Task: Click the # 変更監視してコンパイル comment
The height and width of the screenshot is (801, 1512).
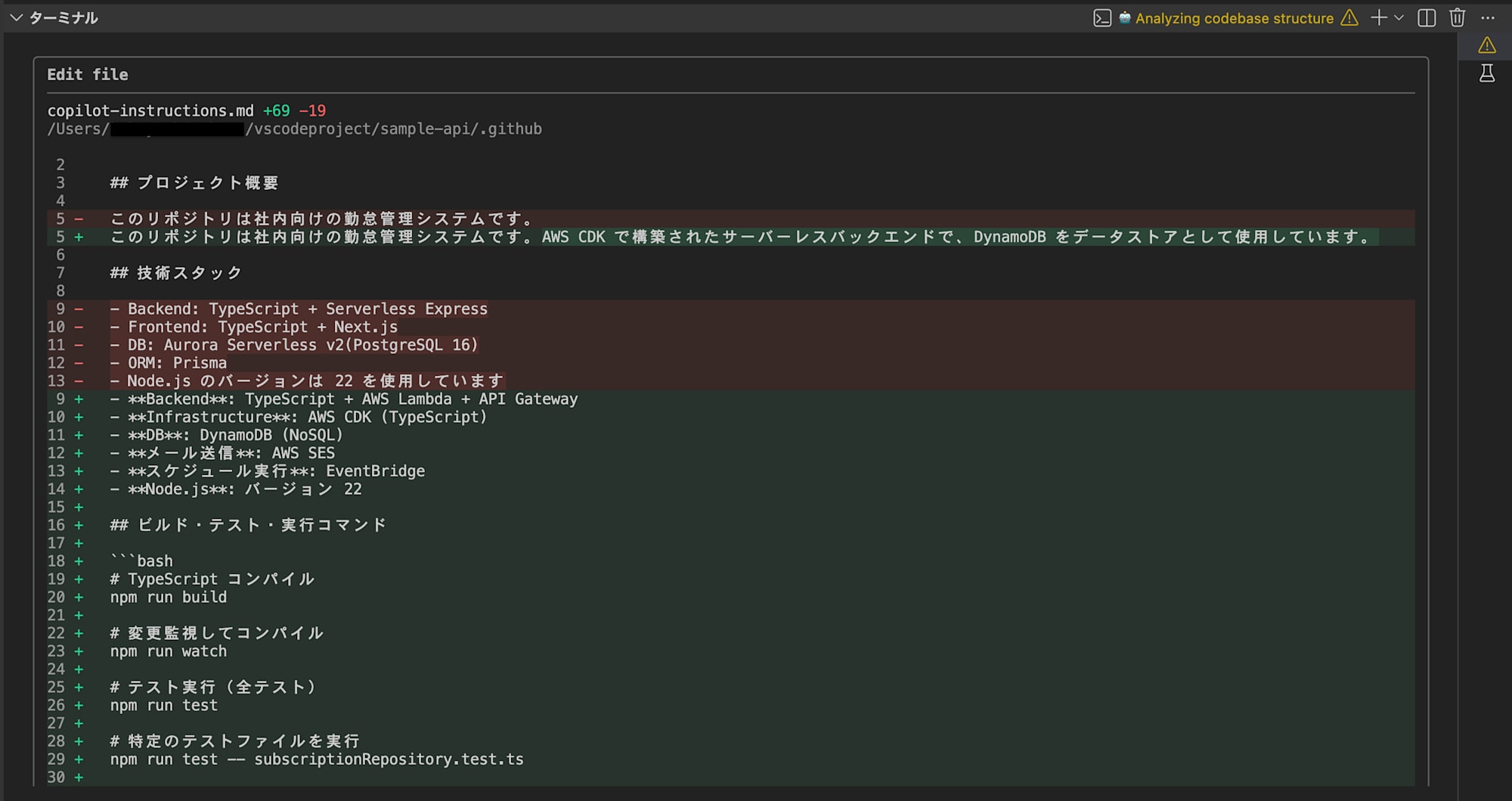Action: (217, 633)
